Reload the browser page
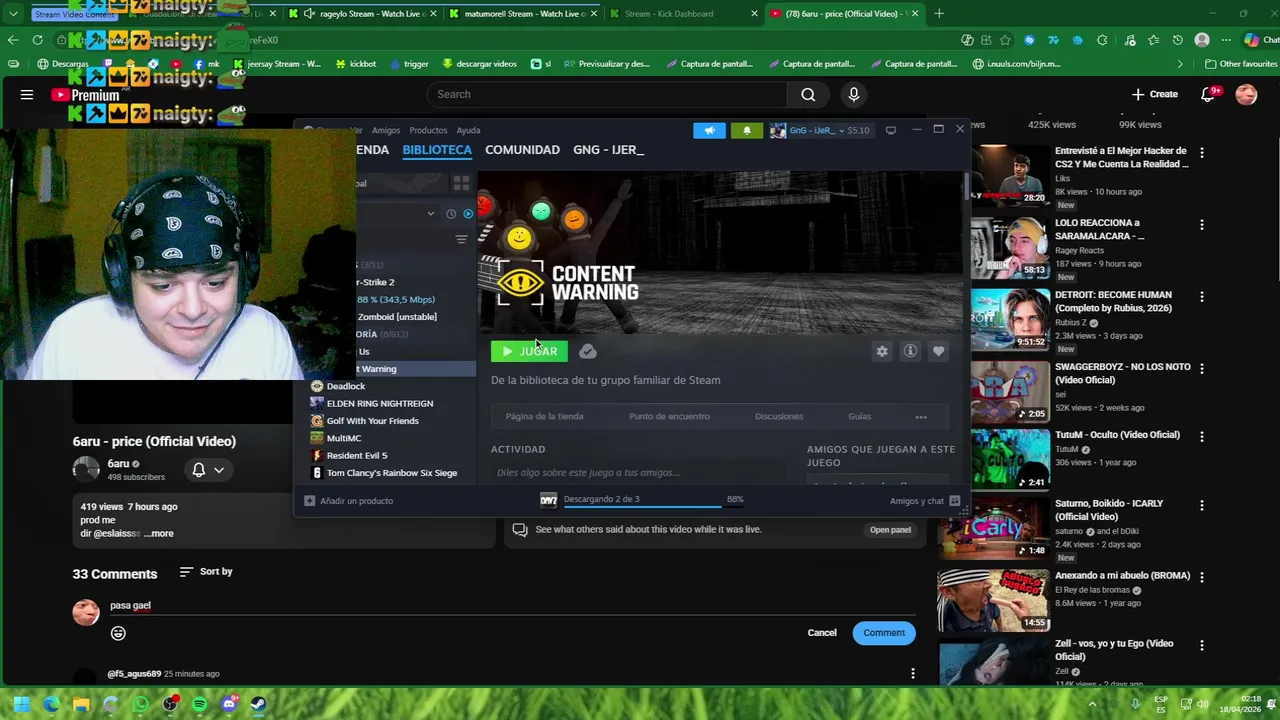Screen dimensions: 1280x720 pyautogui.click(x=37, y=40)
